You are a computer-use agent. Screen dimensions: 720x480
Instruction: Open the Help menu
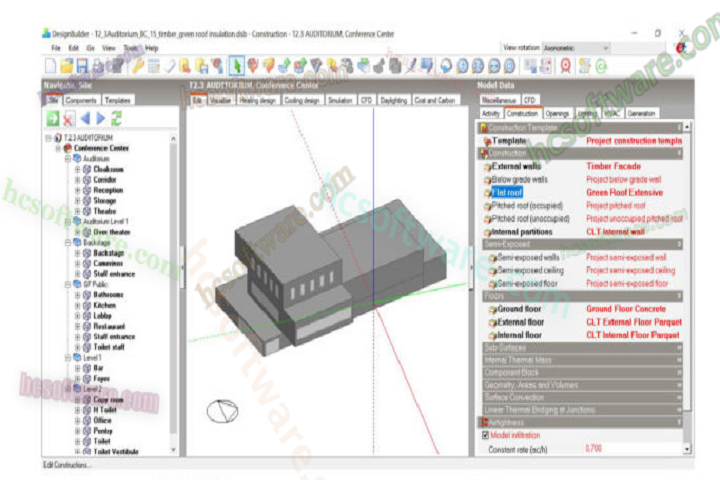coord(152,48)
